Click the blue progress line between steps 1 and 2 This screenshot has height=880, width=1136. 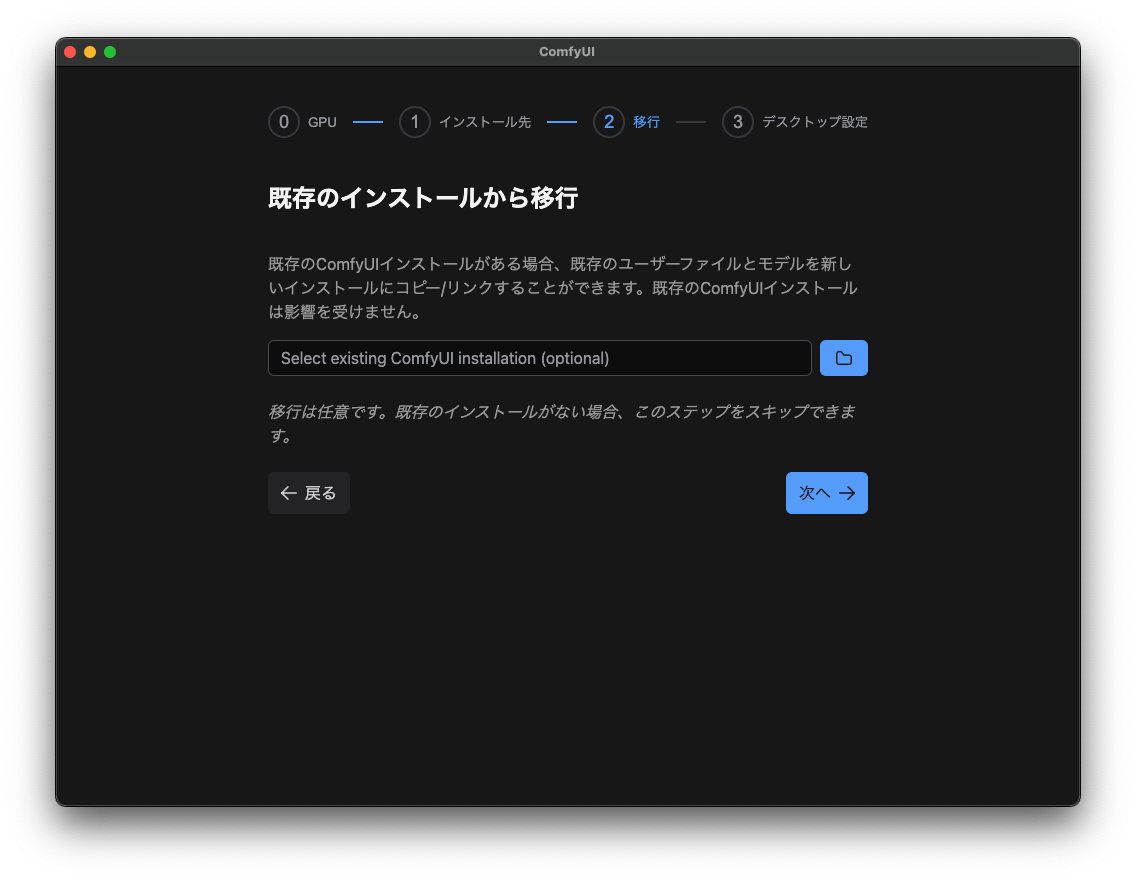561,121
